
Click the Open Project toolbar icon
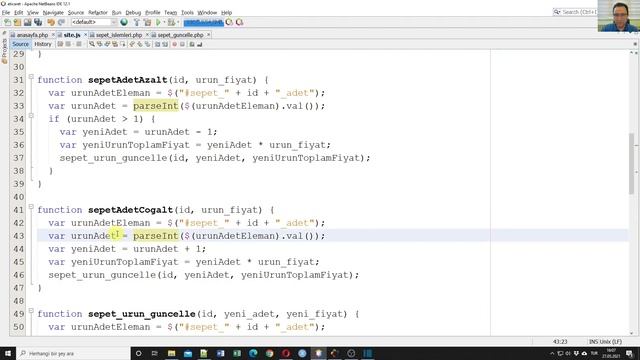27,22
